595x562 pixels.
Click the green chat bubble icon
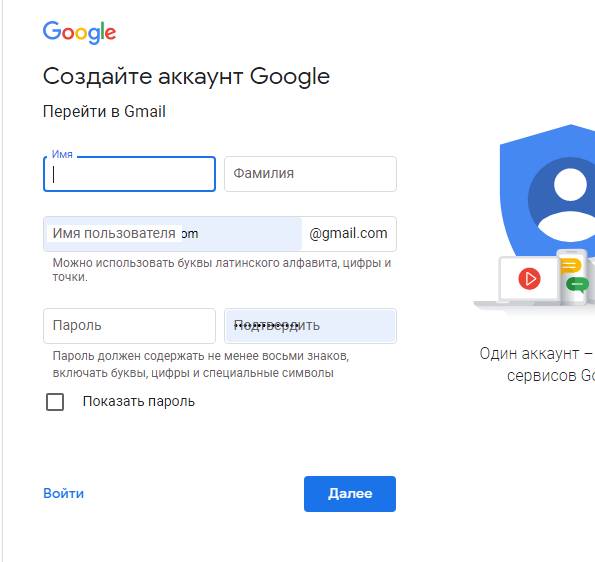[577, 285]
